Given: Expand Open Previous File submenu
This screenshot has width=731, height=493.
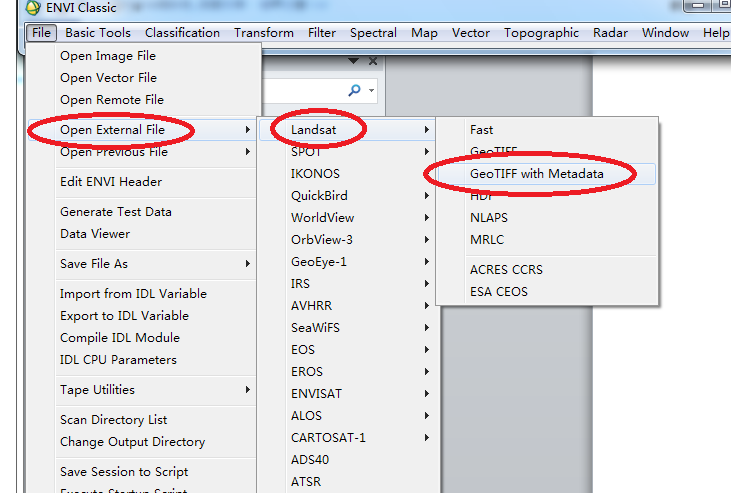Looking at the screenshot, I should pyautogui.click(x=143, y=152).
